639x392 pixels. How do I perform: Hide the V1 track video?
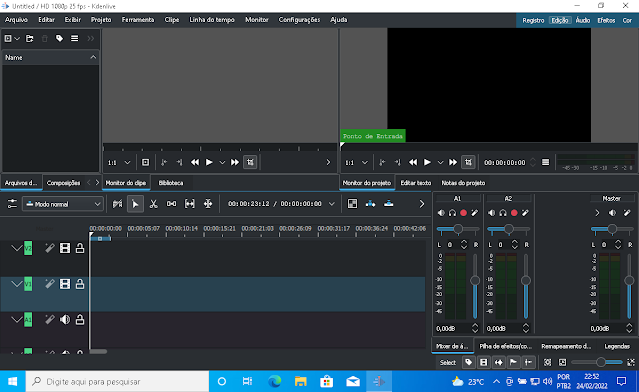[x=65, y=284]
